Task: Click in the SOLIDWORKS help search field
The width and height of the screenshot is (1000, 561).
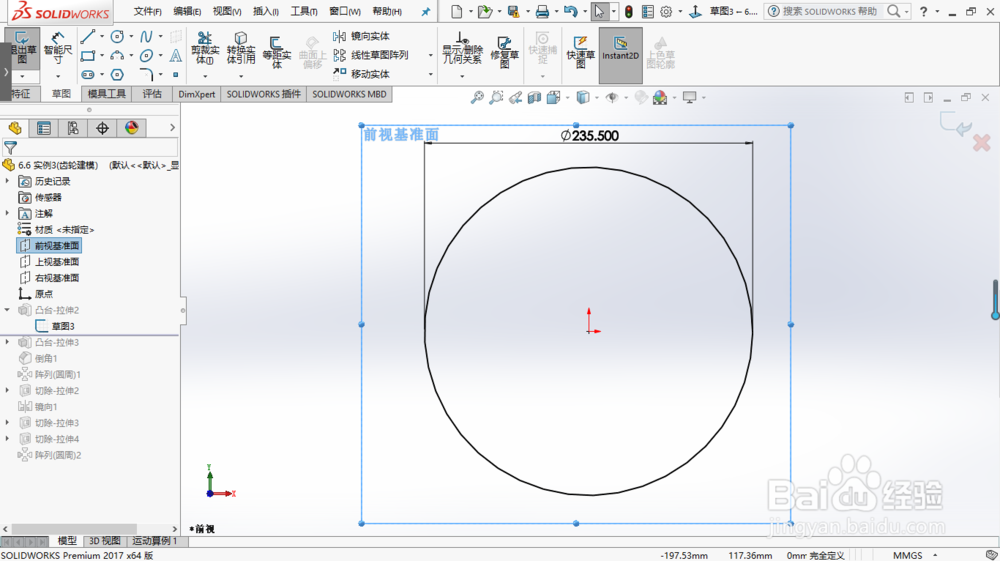Action: pyautogui.click(x=830, y=11)
